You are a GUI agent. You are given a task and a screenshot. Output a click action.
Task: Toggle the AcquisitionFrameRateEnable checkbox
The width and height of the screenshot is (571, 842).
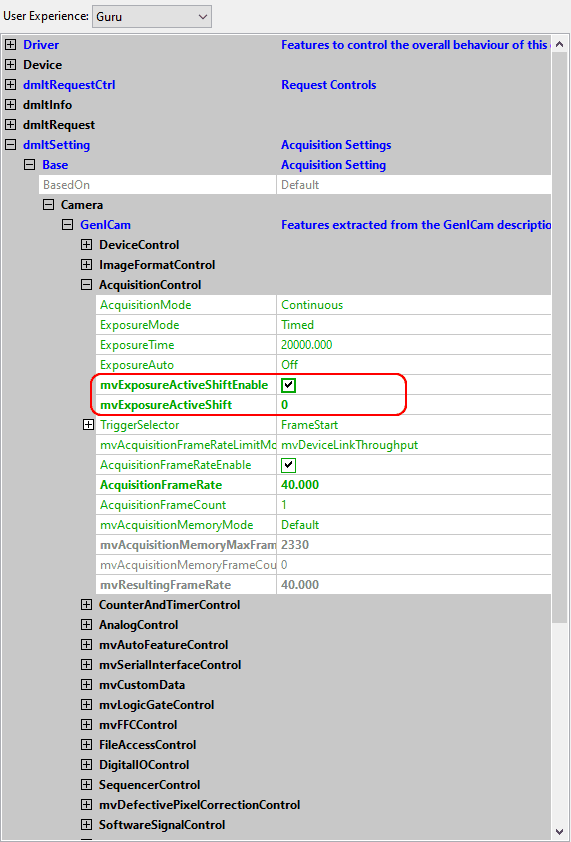[289, 465]
